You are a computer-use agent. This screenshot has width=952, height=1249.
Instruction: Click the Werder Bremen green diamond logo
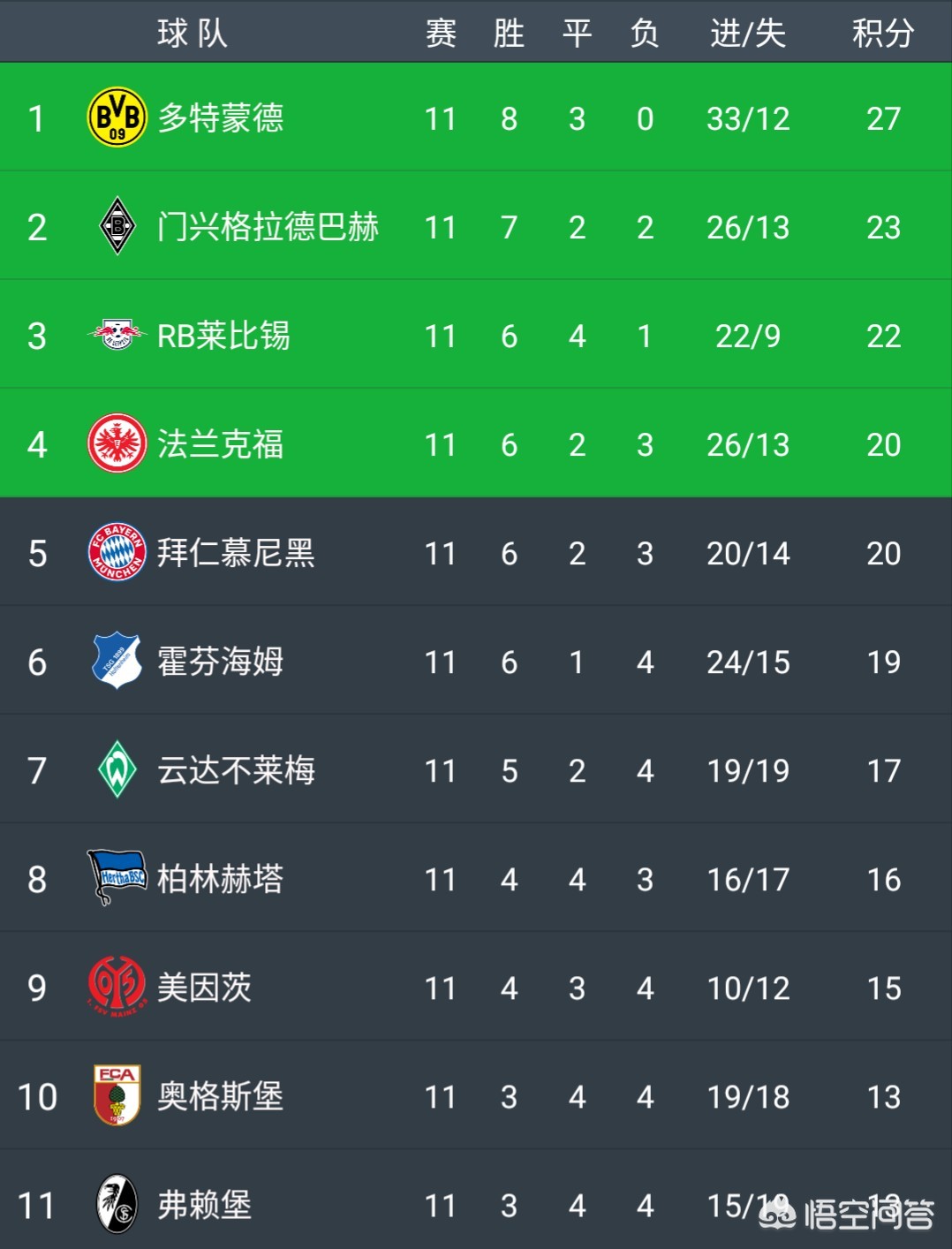click(117, 769)
